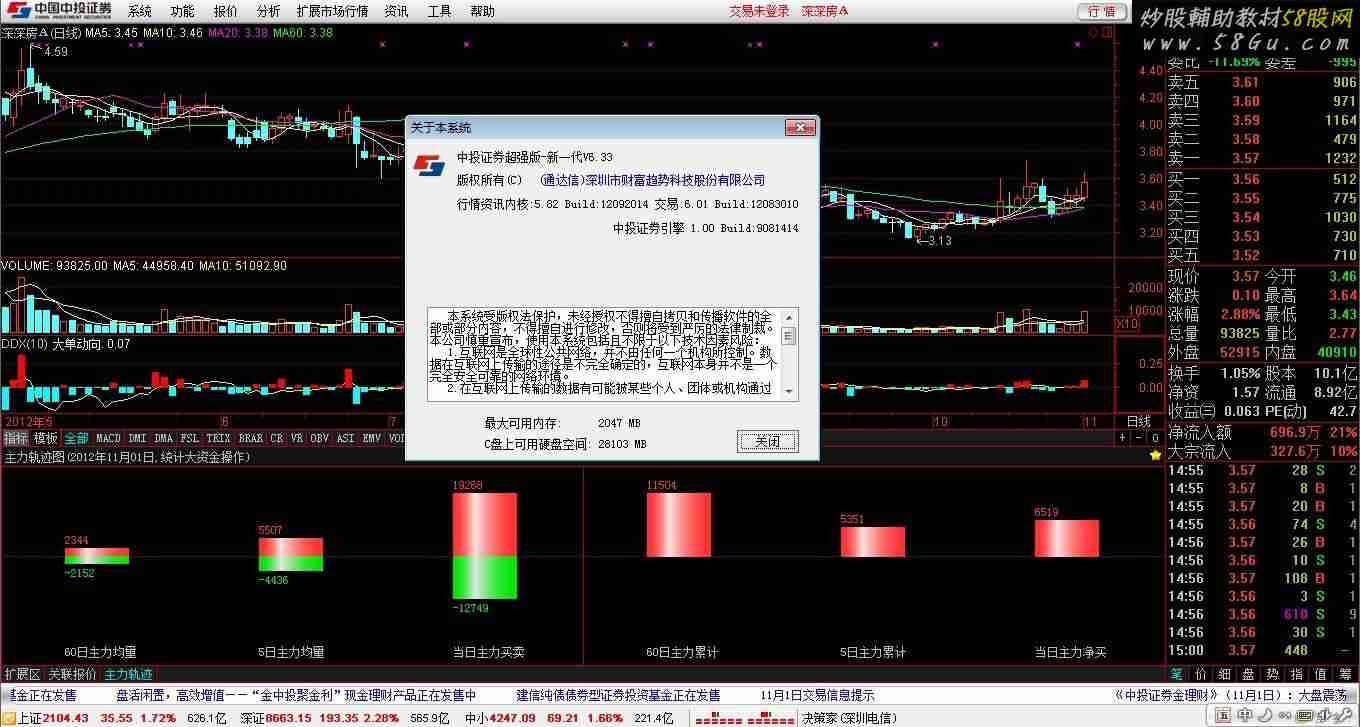1360x727 pixels.
Task: Click the down arrow of the disclaimer scrollbar
Action: click(x=789, y=392)
